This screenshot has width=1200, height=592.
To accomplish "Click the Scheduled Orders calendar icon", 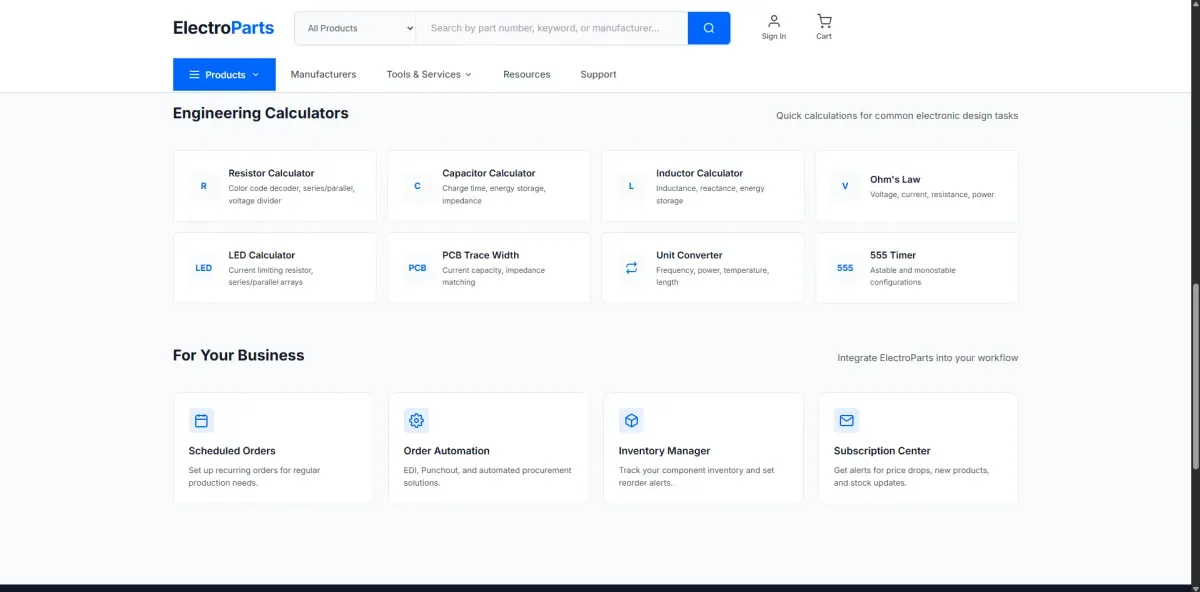I will pos(201,421).
